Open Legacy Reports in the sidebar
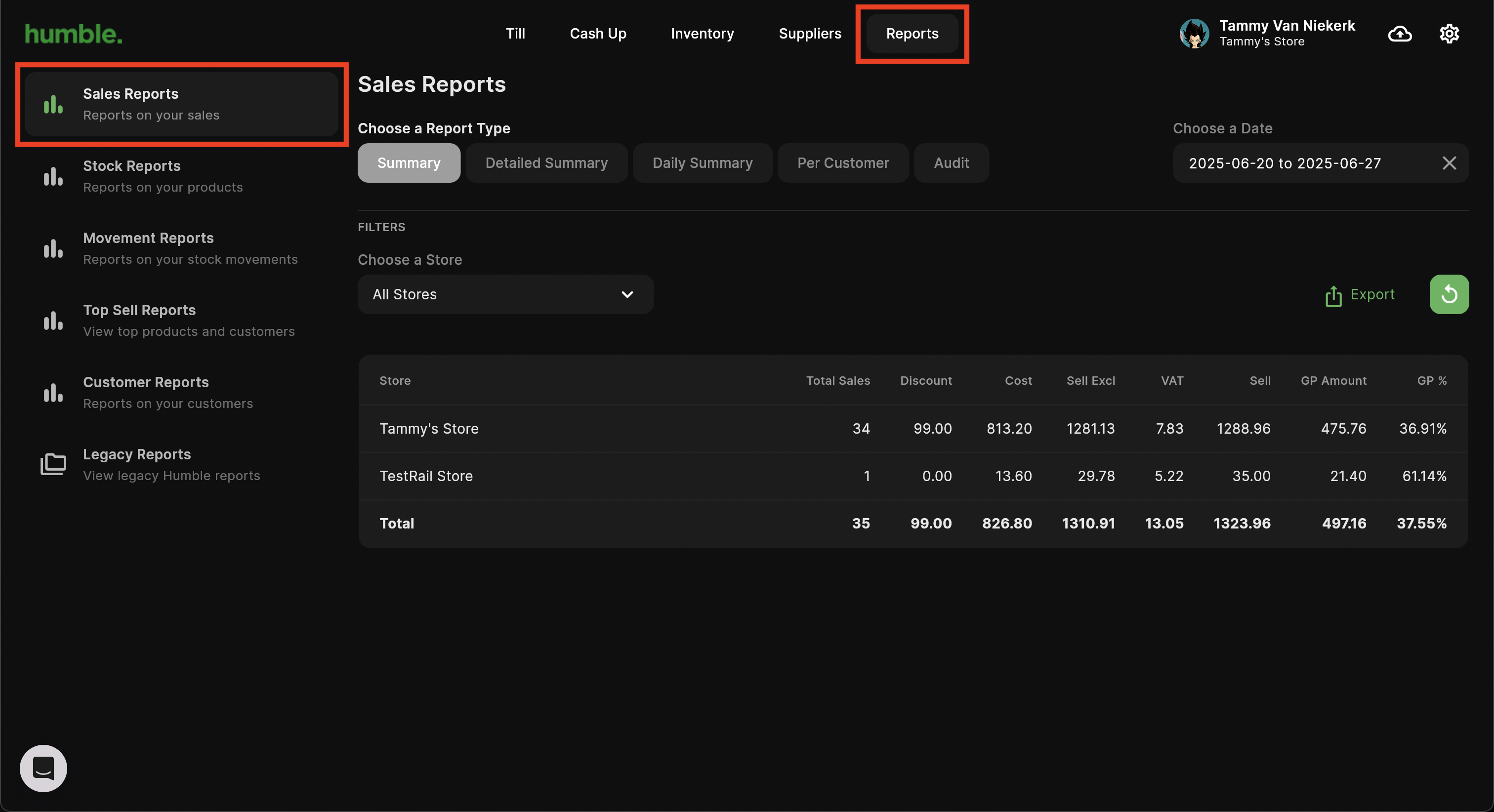Viewport: 1494px width, 812px height. click(x=181, y=464)
